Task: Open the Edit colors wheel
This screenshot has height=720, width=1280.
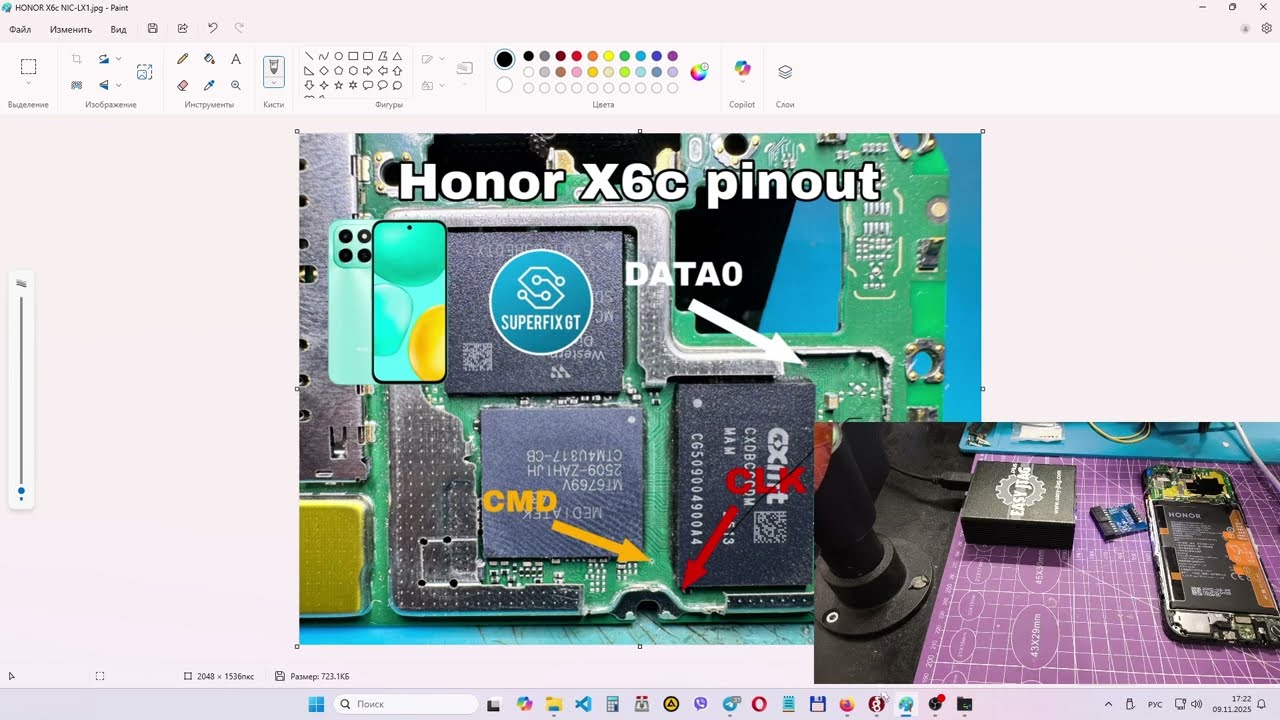Action: click(699, 71)
